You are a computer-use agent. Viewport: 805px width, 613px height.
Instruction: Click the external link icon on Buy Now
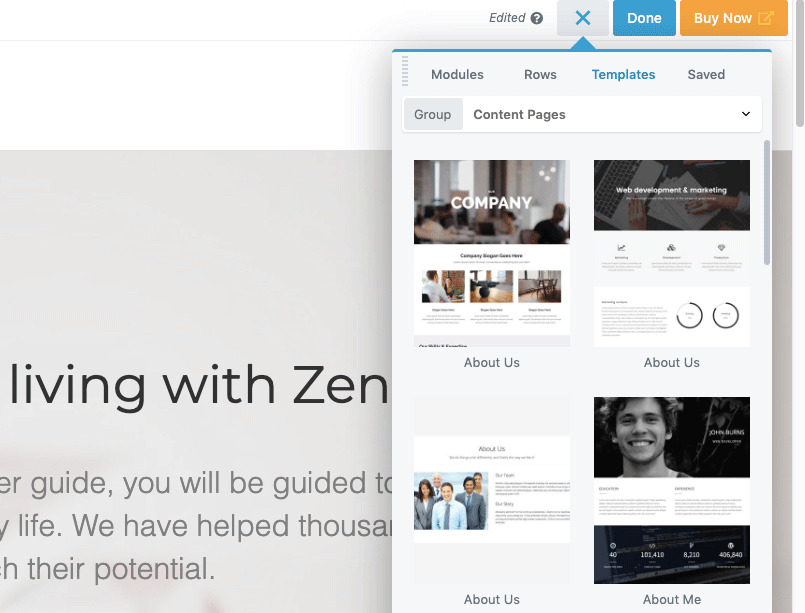(x=765, y=18)
